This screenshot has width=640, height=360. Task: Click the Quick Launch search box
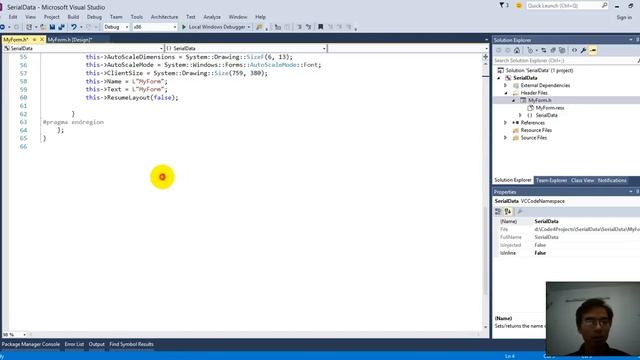[x=567, y=6]
